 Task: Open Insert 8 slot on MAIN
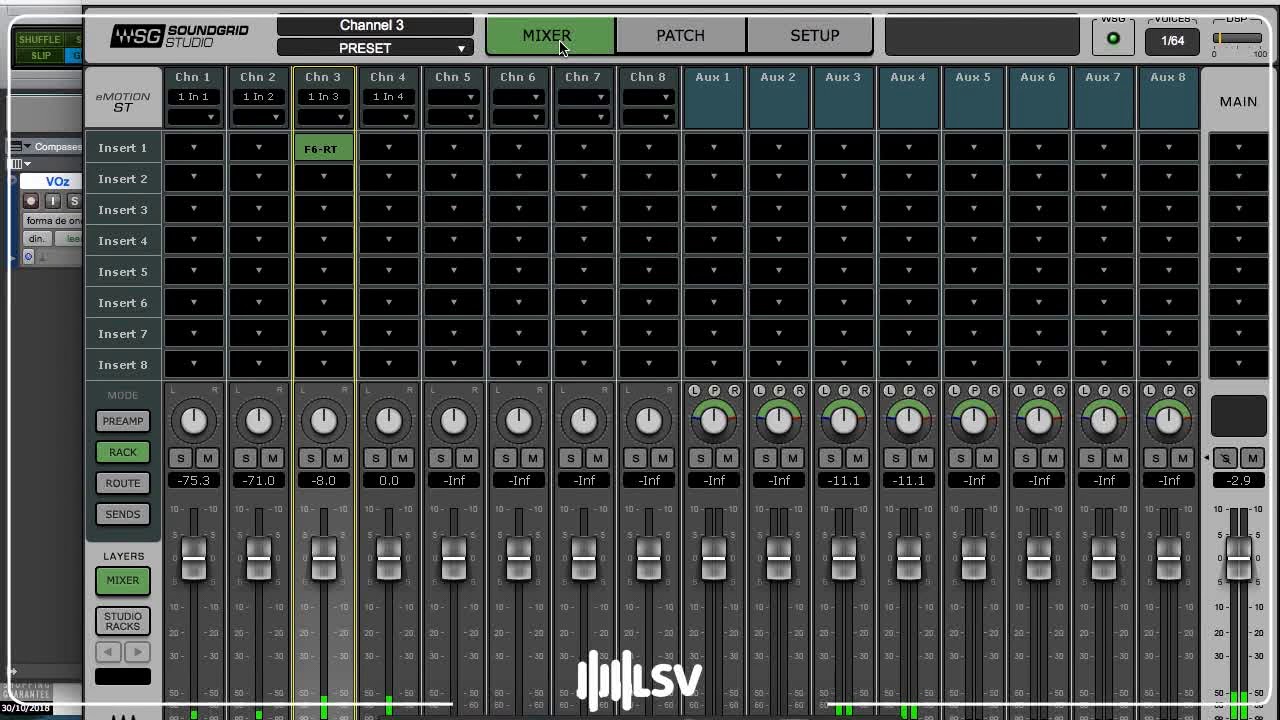1238,364
